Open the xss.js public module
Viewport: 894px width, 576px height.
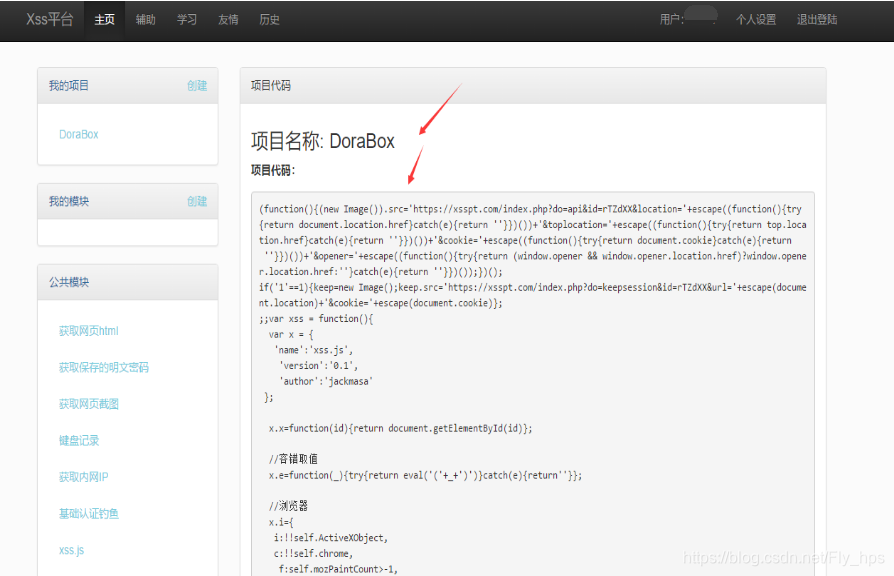coord(71,550)
